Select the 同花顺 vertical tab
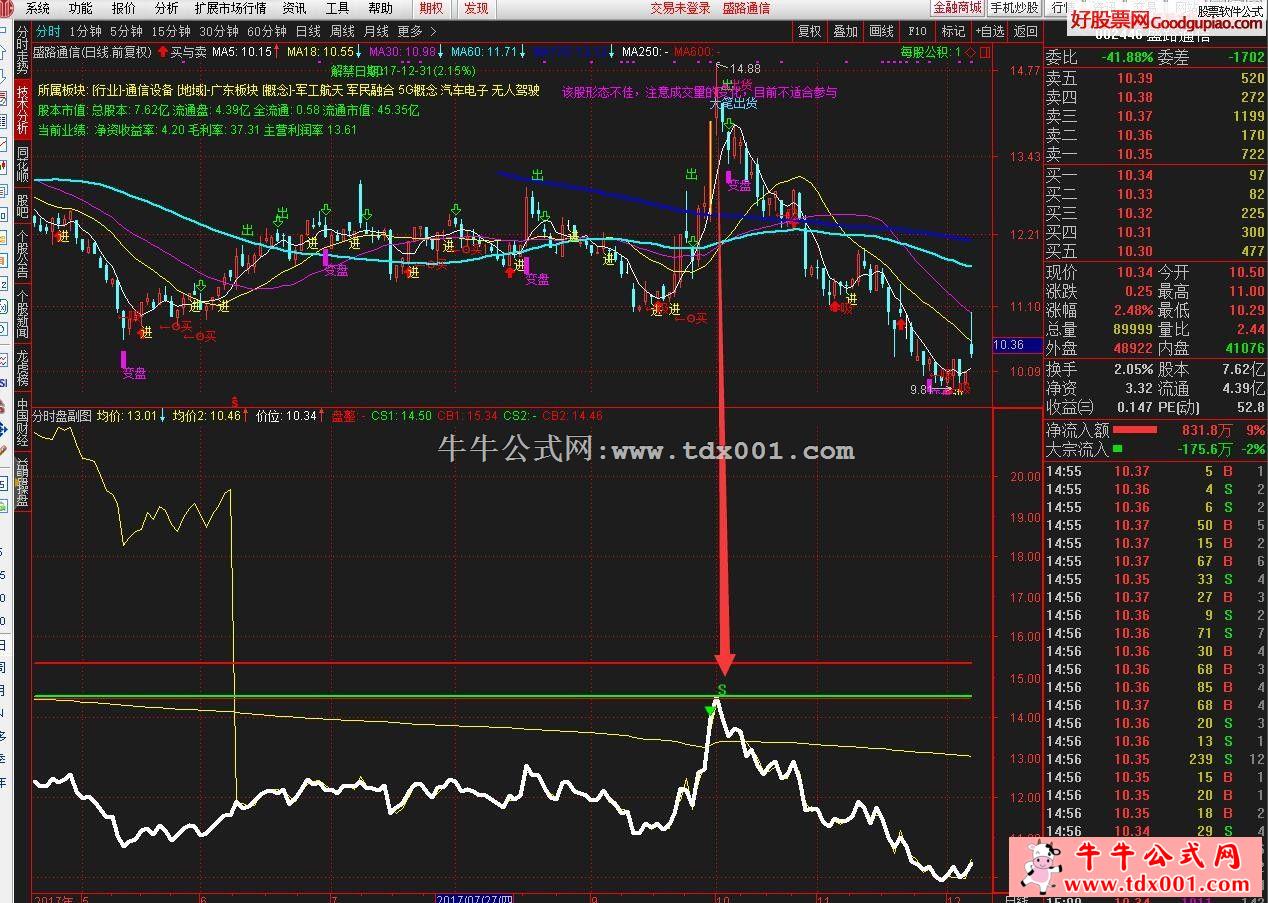1268x903 pixels. click(x=22, y=163)
